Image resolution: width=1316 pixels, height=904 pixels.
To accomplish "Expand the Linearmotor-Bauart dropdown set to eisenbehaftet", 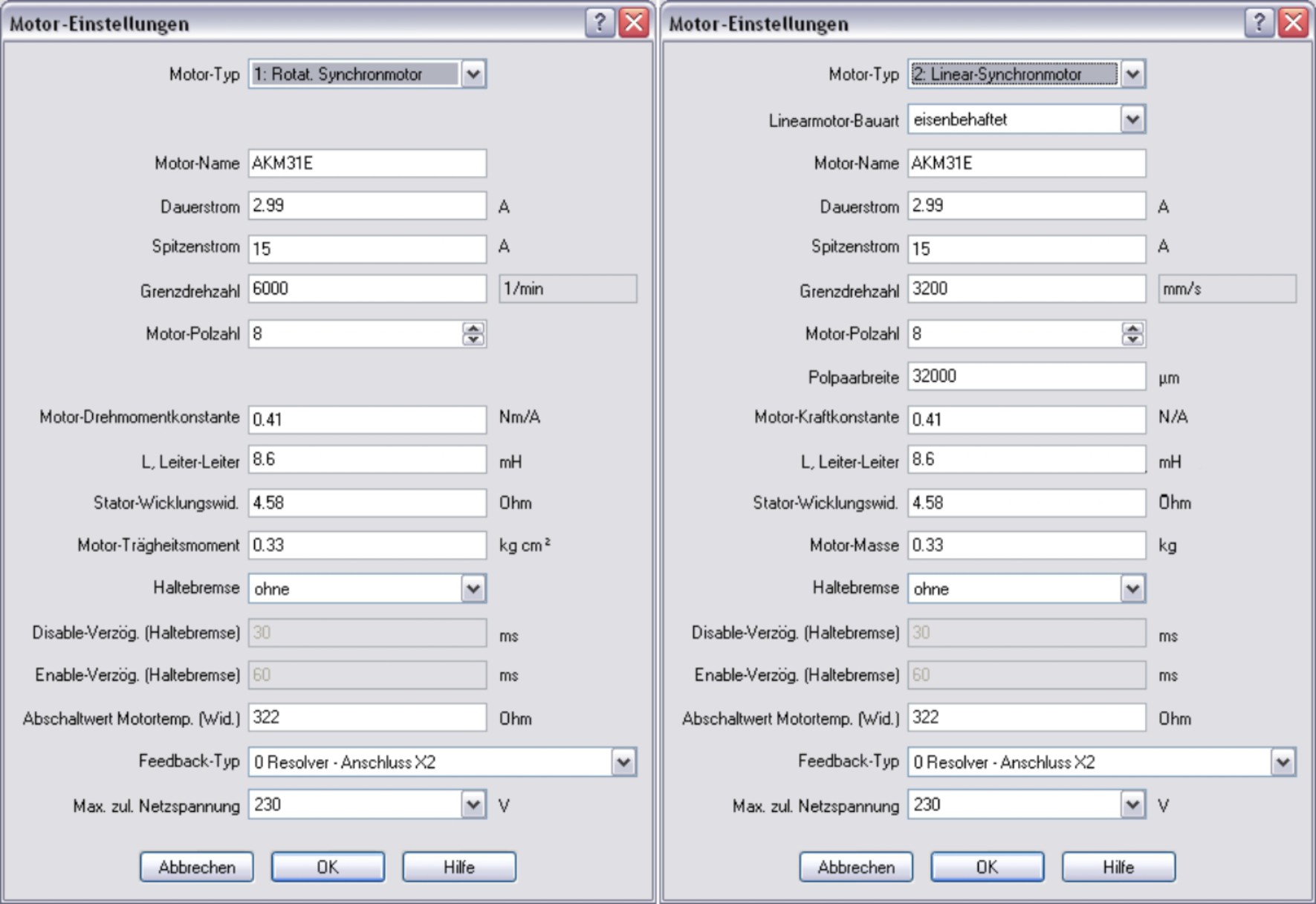I will point(1132,120).
